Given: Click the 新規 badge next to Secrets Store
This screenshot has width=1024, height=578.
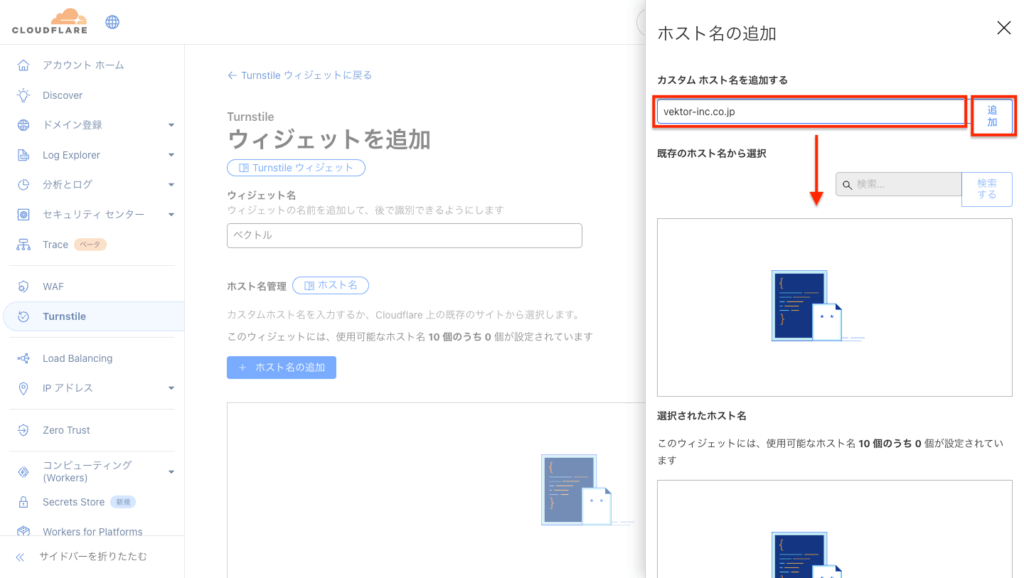Looking at the screenshot, I should pos(123,502).
